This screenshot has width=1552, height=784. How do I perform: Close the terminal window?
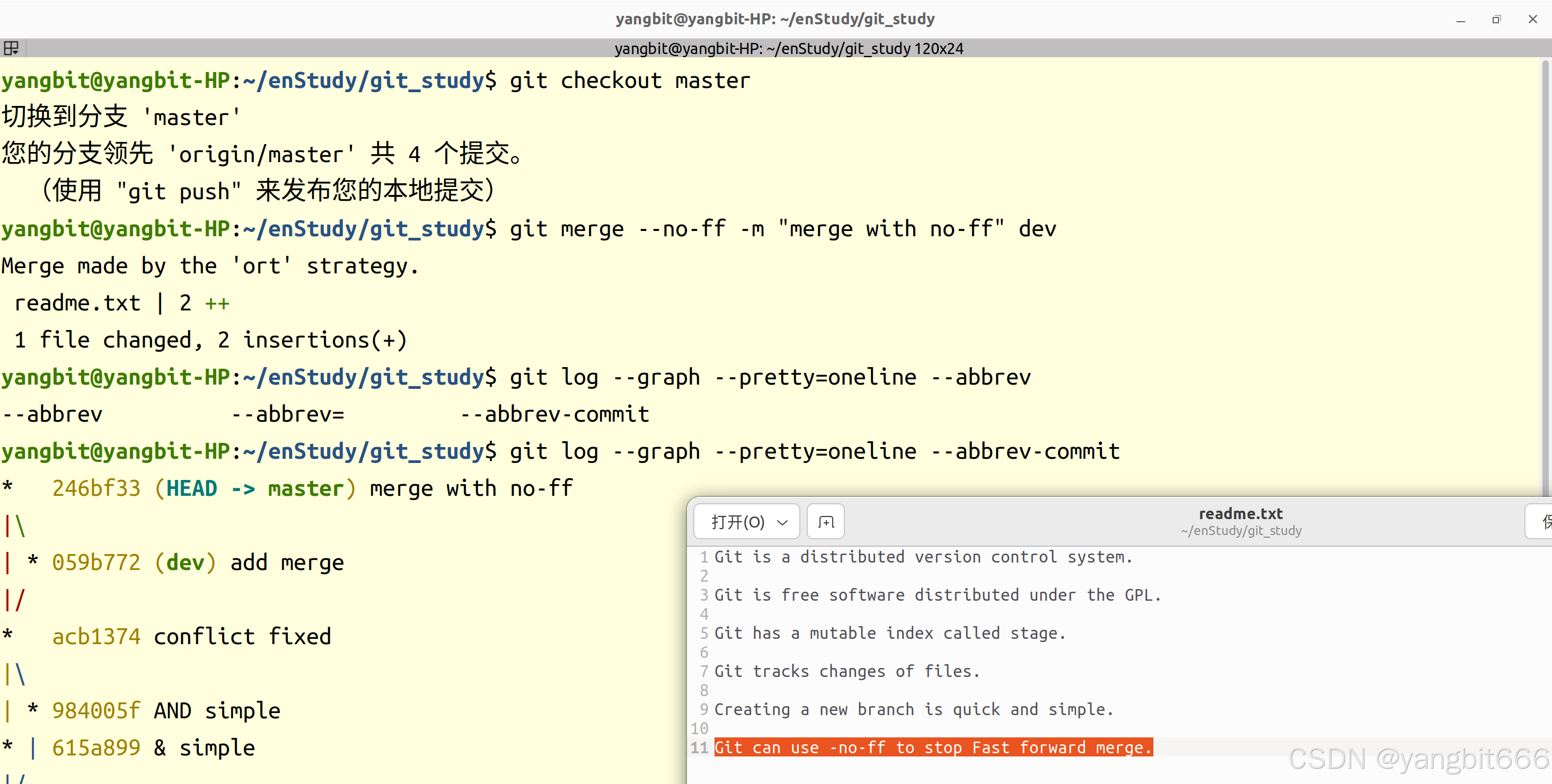click(x=1533, y=20)
